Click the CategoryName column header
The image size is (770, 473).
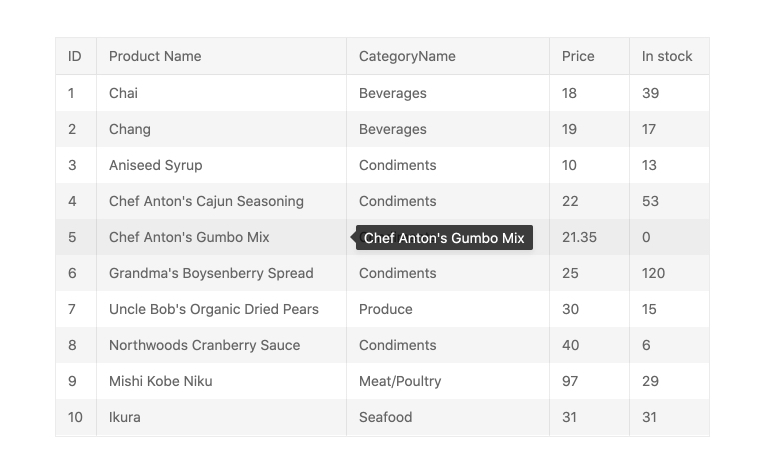coord(407,56)
